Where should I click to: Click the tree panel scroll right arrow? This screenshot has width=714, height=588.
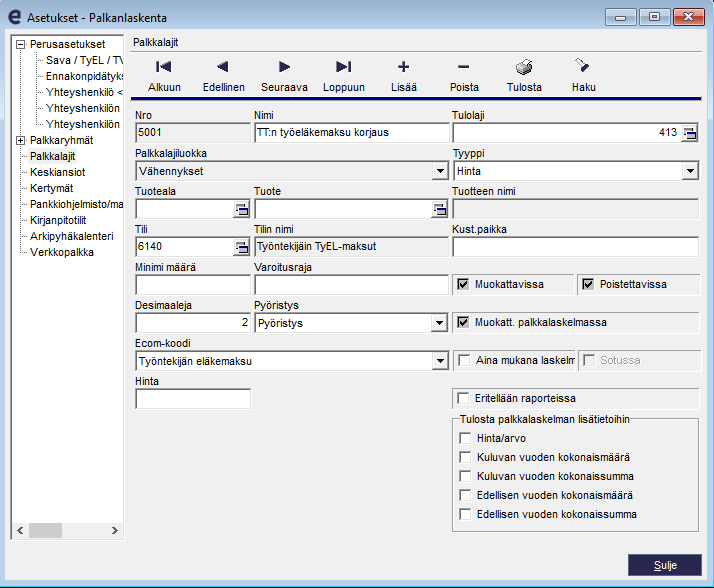tap(115, 531)
